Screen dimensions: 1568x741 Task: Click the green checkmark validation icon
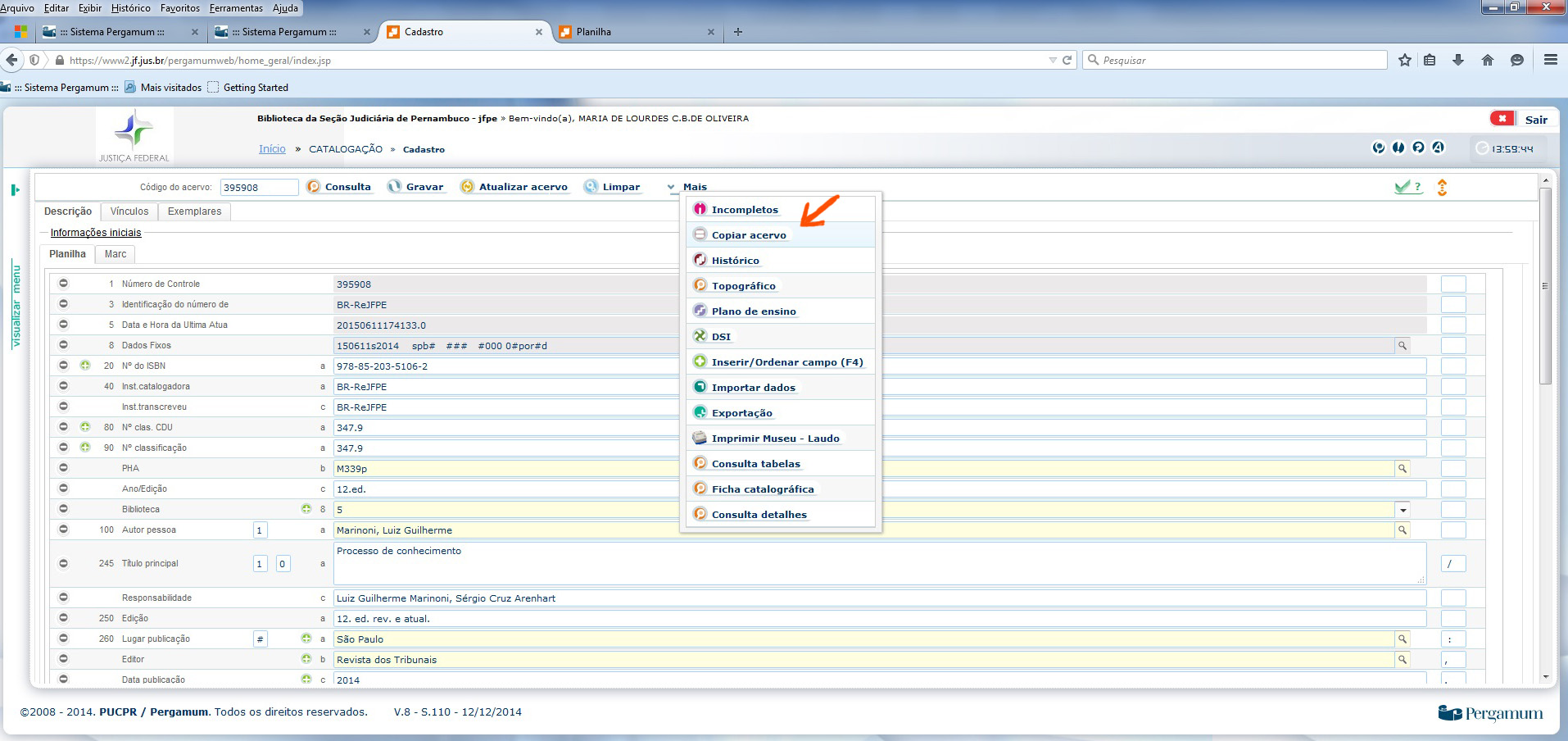coord(1403,187)
